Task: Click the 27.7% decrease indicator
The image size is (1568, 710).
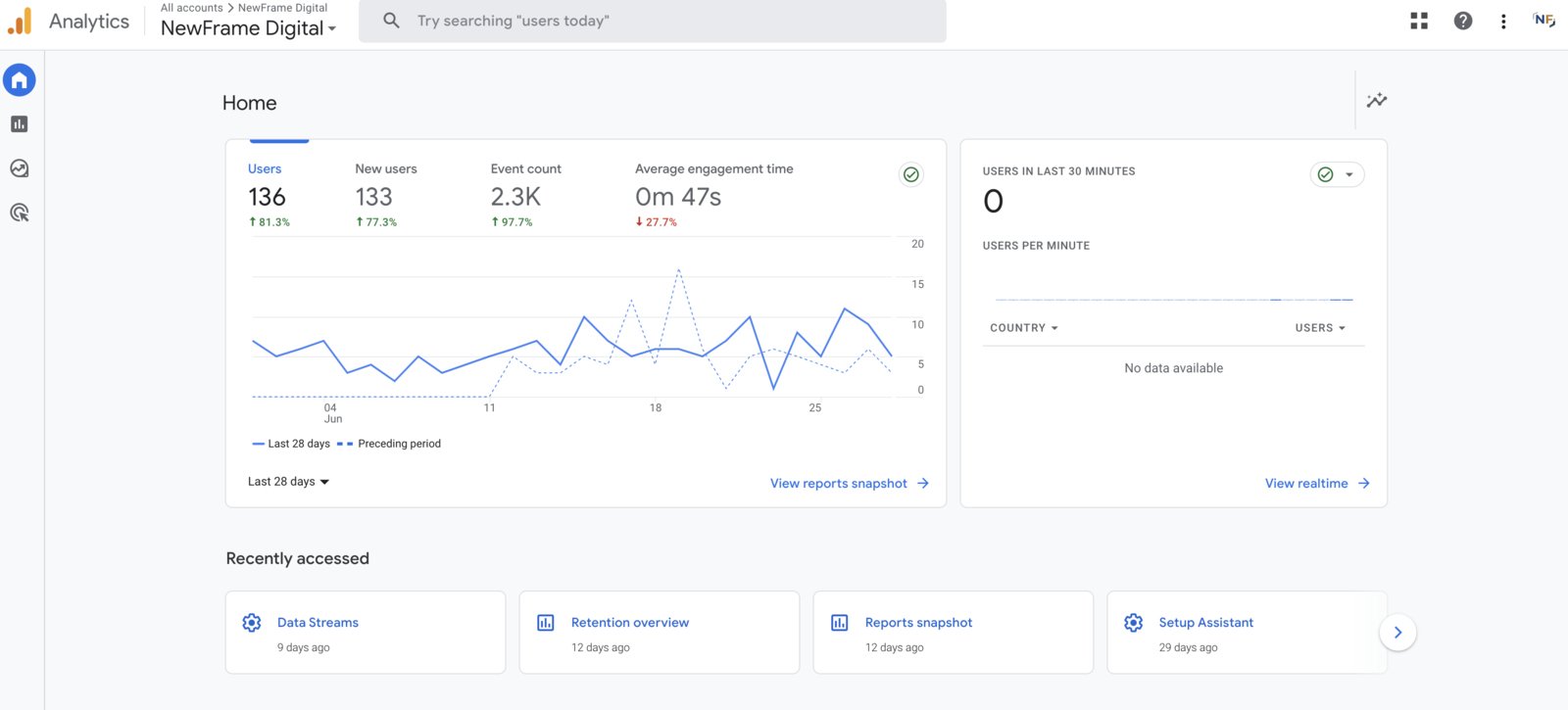Action: tap(656, 222)
